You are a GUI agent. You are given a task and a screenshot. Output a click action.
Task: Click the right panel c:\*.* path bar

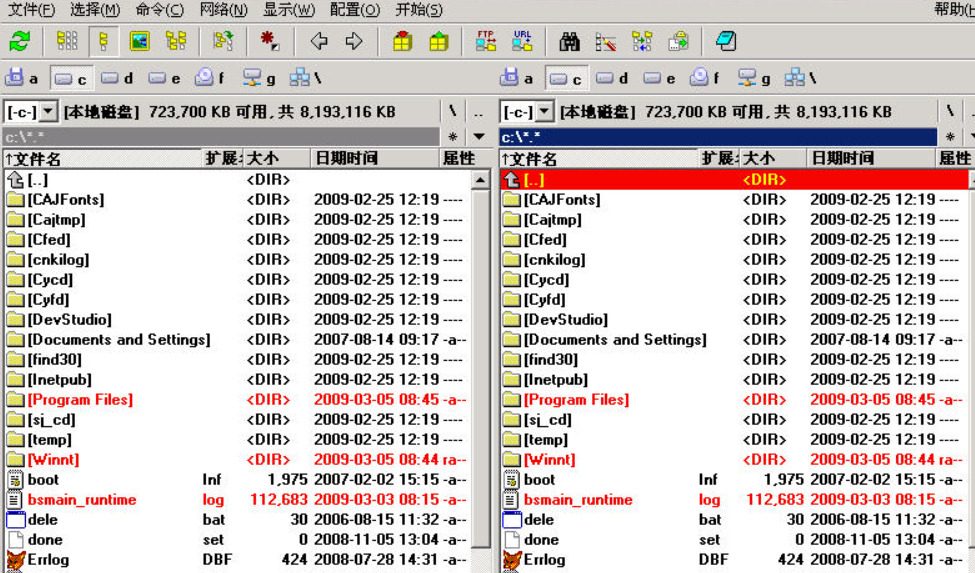pos(718,137)
